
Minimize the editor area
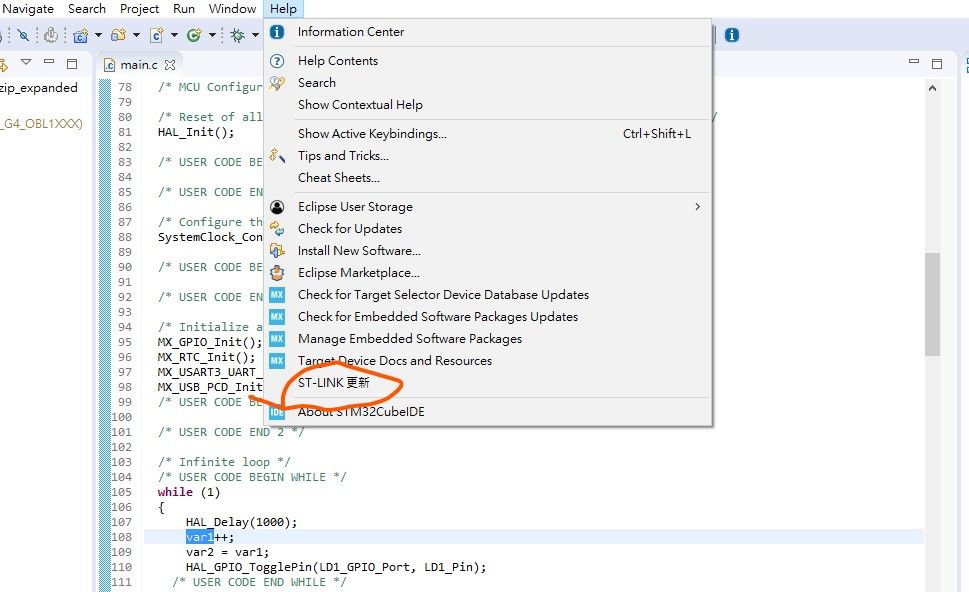[914, 61]
